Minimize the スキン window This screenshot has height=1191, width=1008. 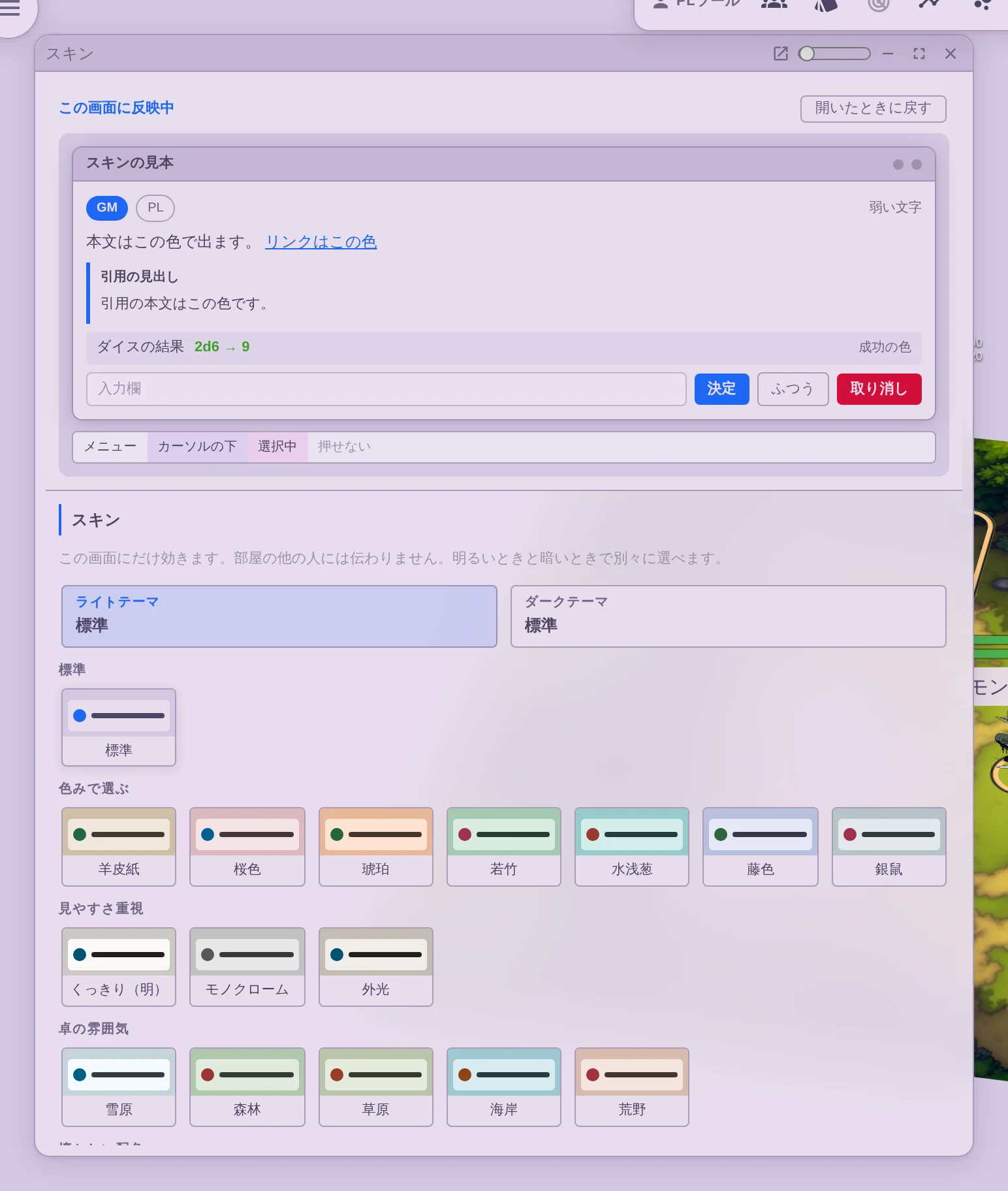888,54
